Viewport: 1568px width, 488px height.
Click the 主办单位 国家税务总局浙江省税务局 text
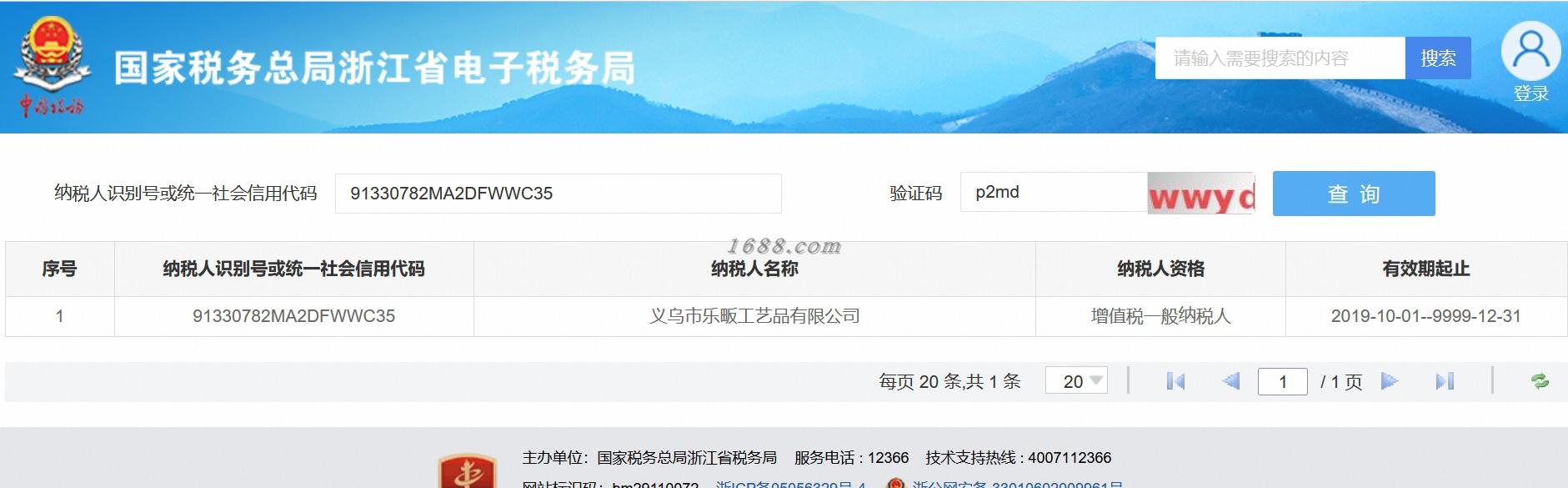649,458
